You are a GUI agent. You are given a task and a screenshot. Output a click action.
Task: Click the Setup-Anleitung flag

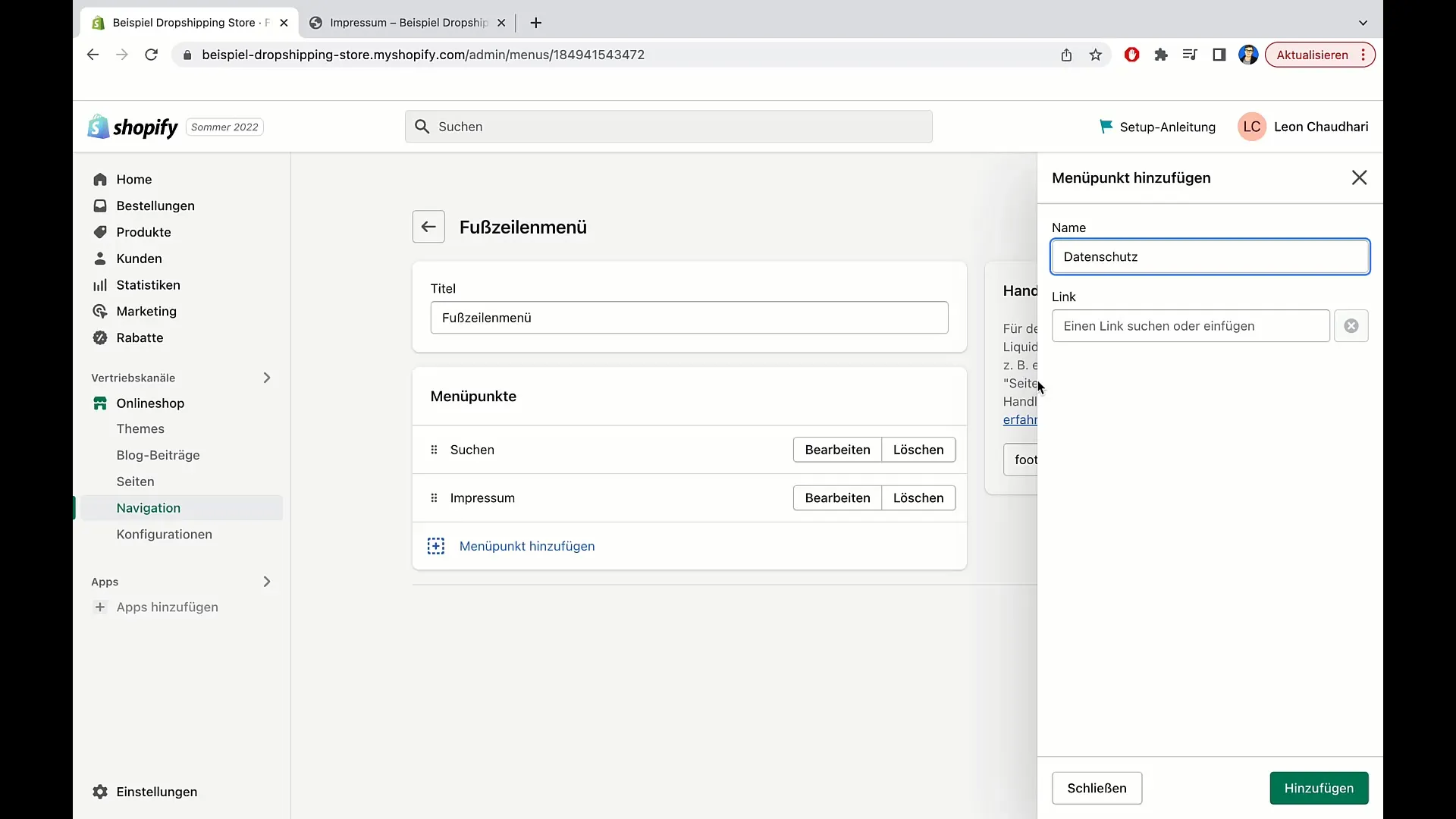1106,127
